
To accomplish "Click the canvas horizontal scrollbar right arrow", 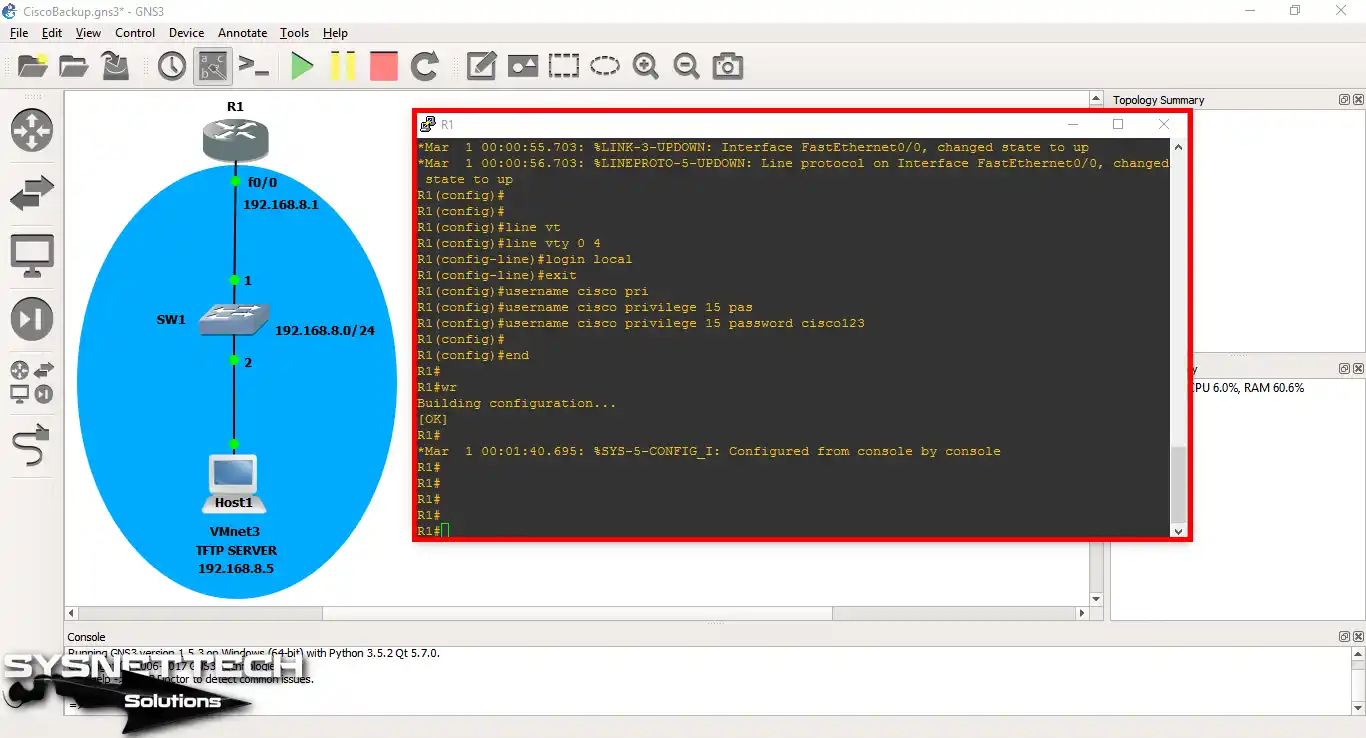I will coord(1082,613).
